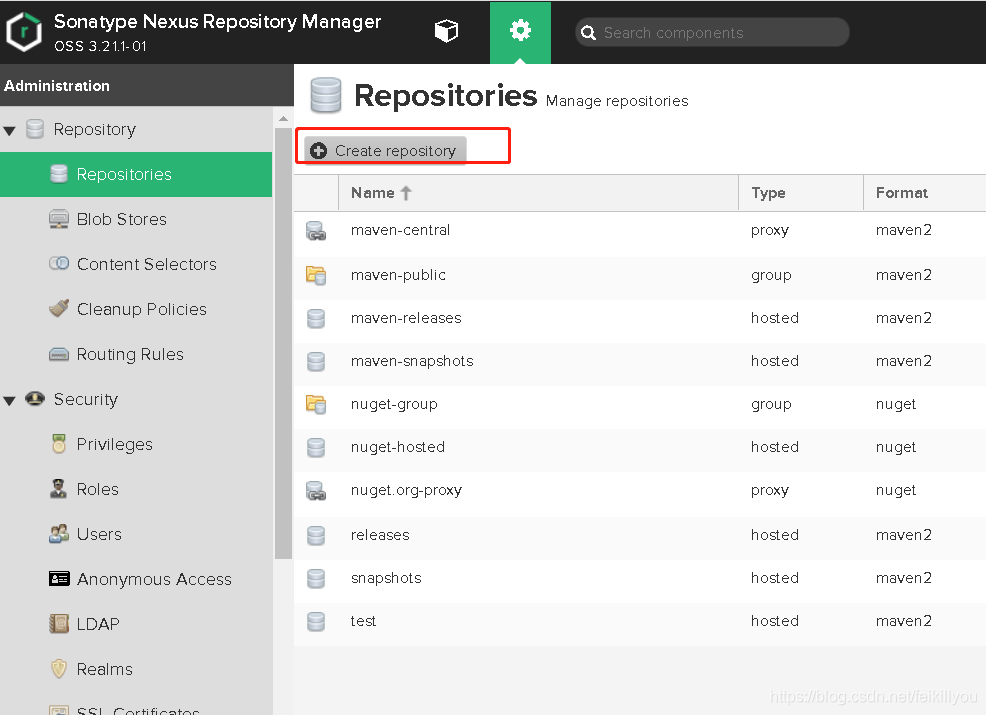Open the maven-central repository
986x715 pixels.
pos(400,230)
